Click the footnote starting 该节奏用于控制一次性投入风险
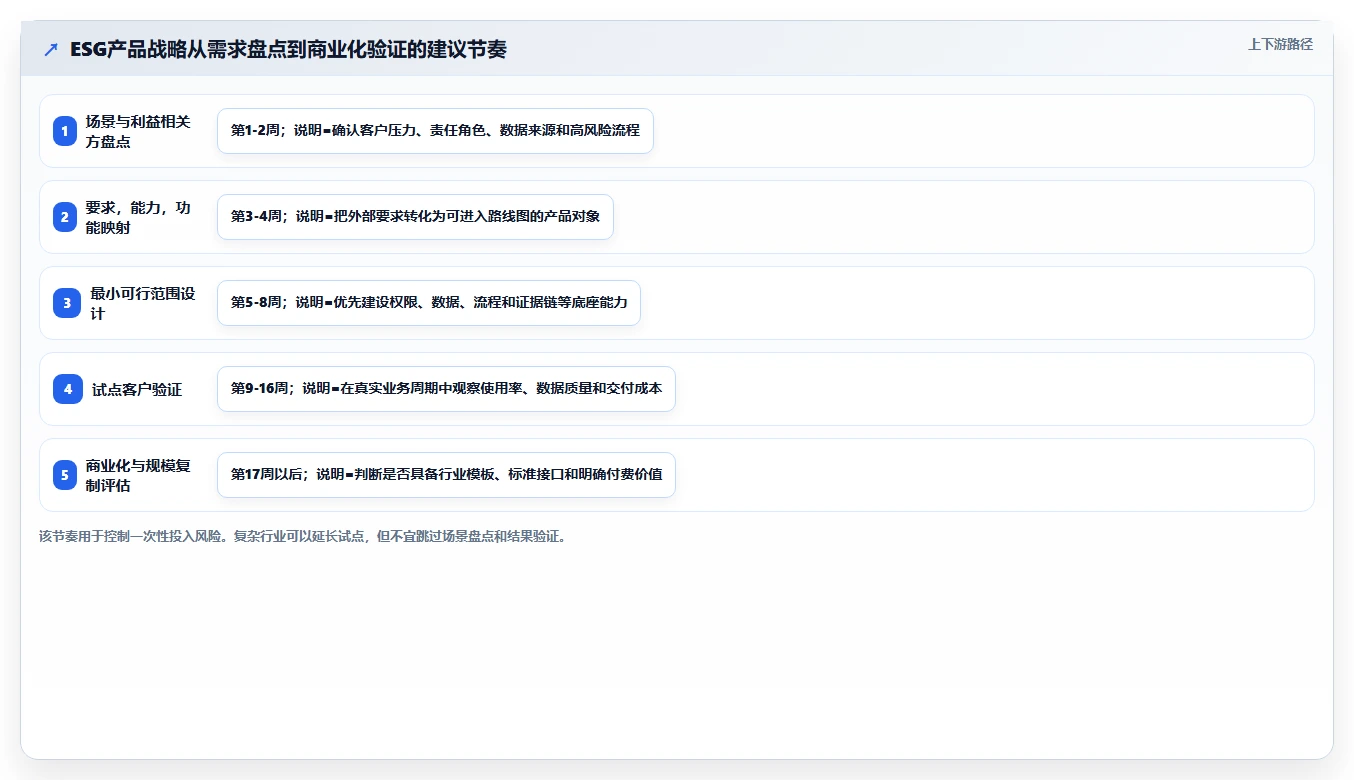This screenshot has width=1354, height=780. pos(304,536)
